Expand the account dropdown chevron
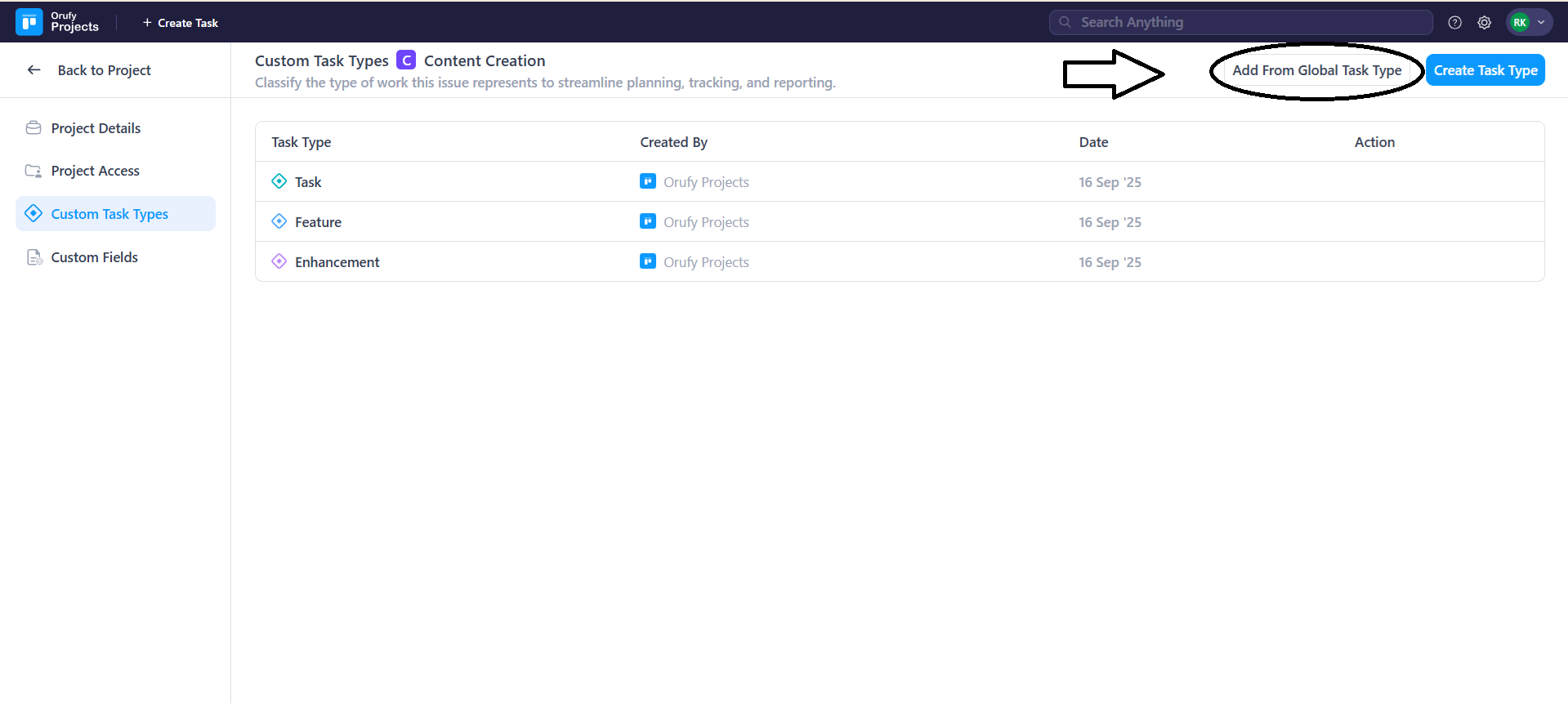The height and width of the screenshot is (709, 1568). coord(1541,23)
